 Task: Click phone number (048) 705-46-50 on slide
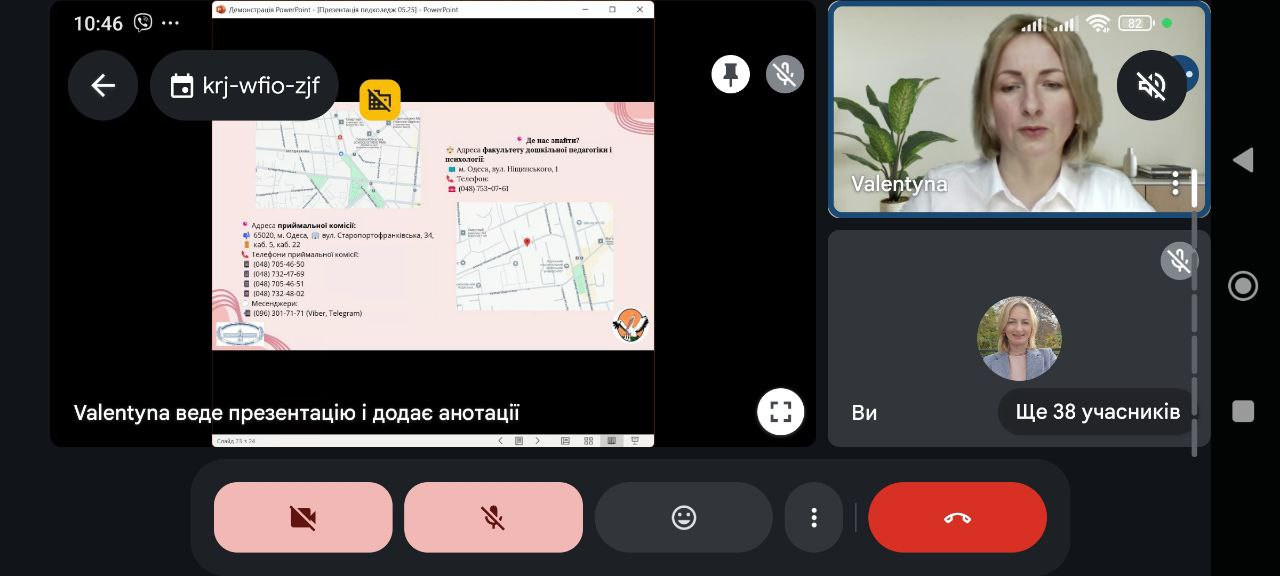coord(278,264)
